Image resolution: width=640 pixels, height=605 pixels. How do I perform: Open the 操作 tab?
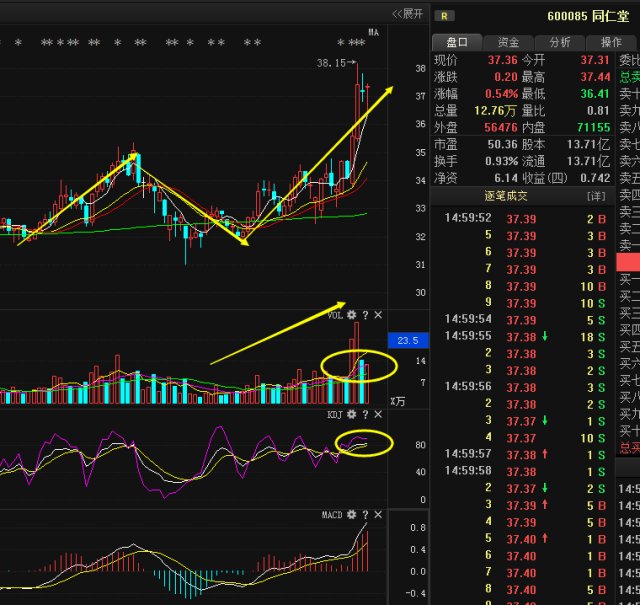coord(610,42)
